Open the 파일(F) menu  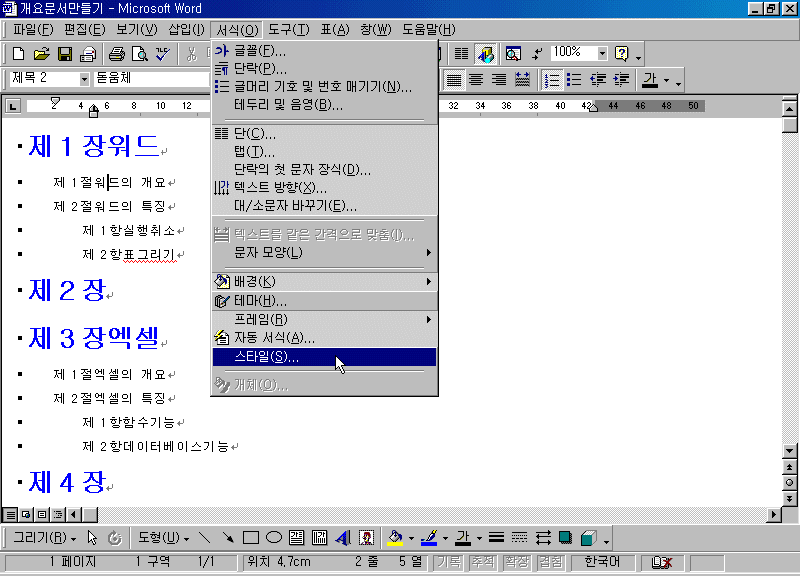pyautogui.click(x=33, y=30)
